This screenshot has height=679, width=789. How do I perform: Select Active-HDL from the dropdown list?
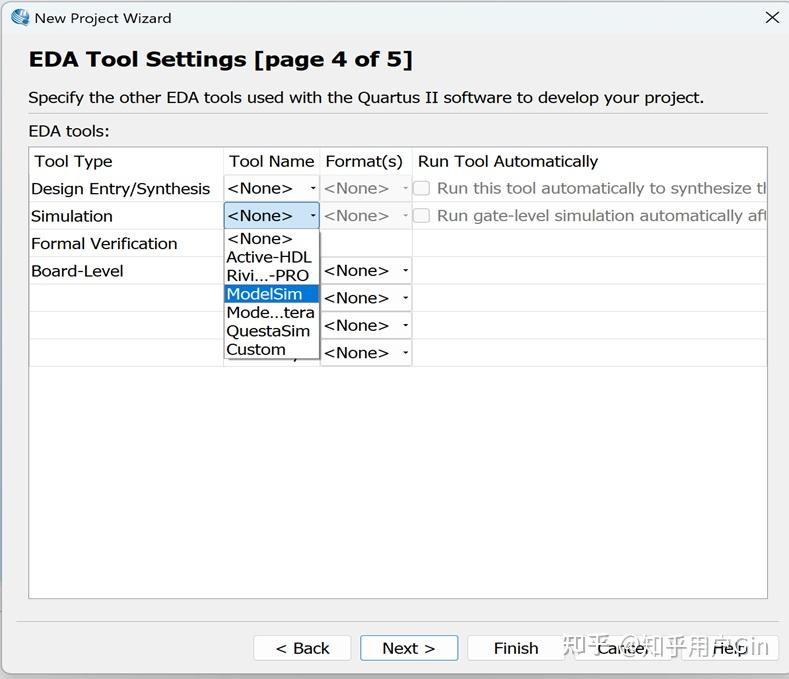[269, 257]
